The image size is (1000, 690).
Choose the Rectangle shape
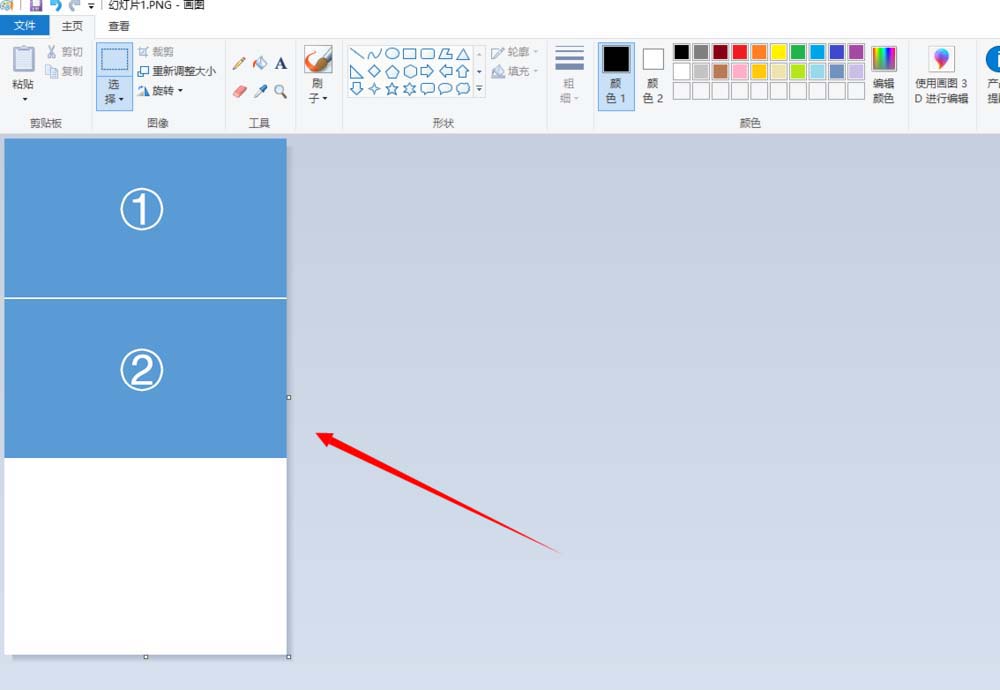click(409, 54)
